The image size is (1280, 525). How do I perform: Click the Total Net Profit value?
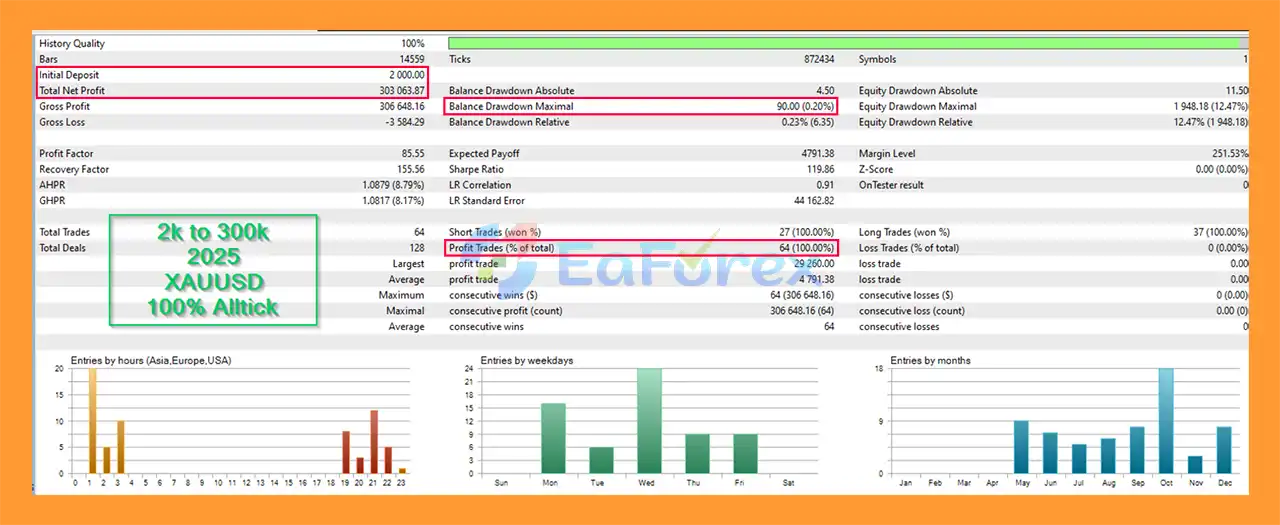[398, 91]
